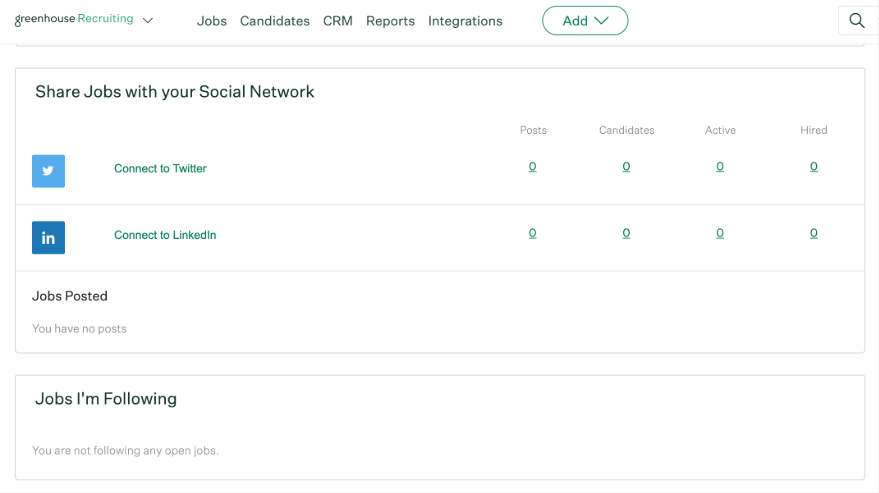Select CRM in the navigation bar
This screenshot has height=493, width=879.
[338, 21]
